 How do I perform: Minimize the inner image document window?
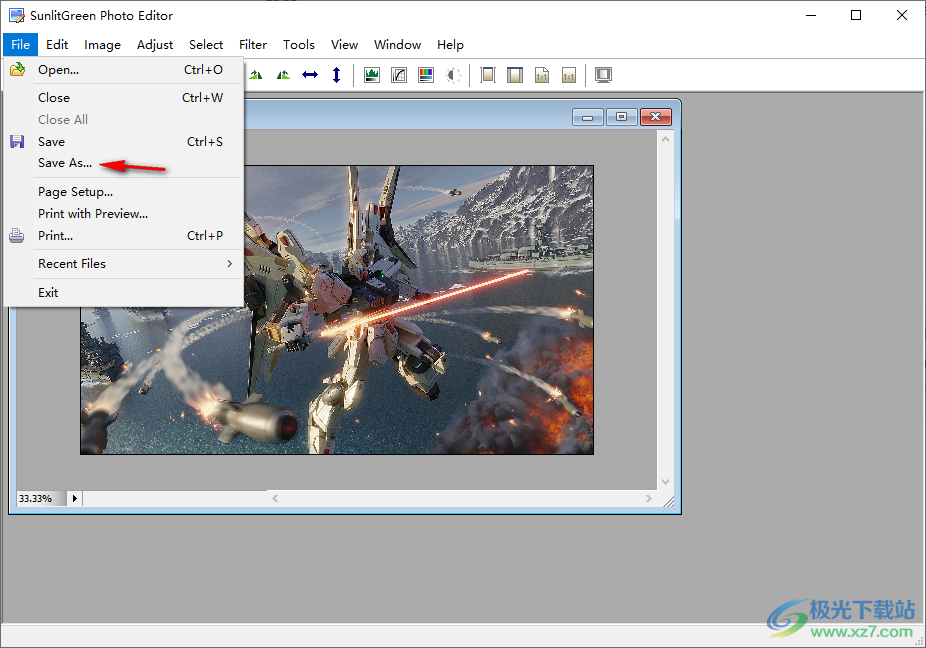(588, 117)
